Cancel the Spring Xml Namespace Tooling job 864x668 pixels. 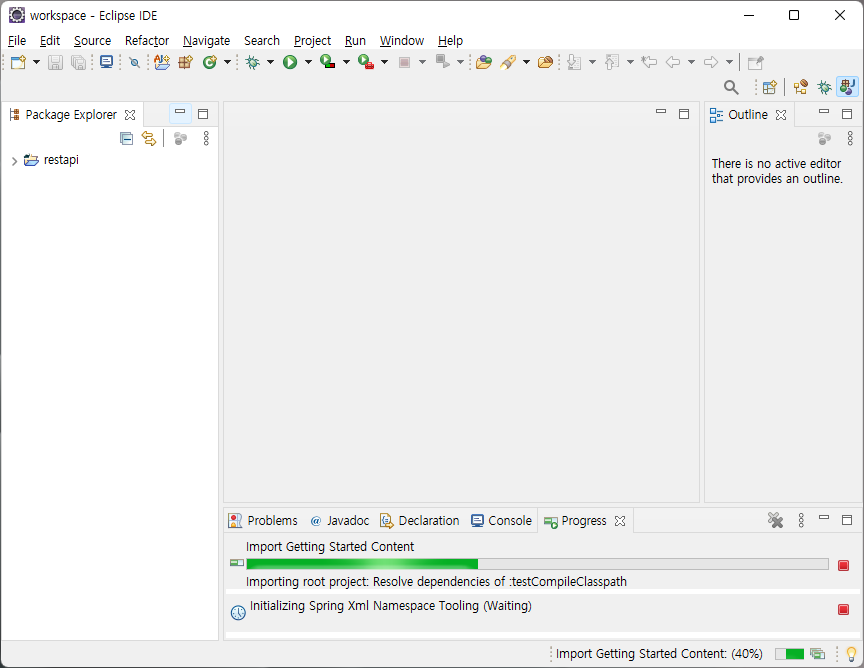click(843, 610)
